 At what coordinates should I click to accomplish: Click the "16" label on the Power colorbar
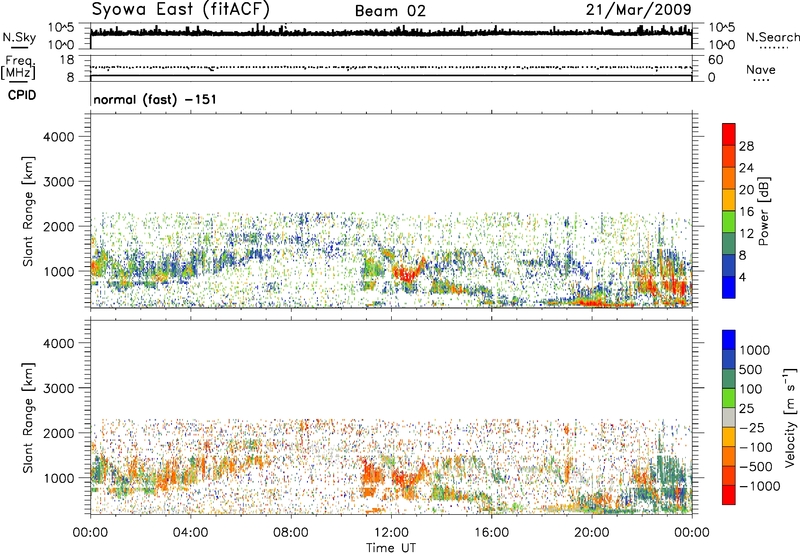pos(746,212)
